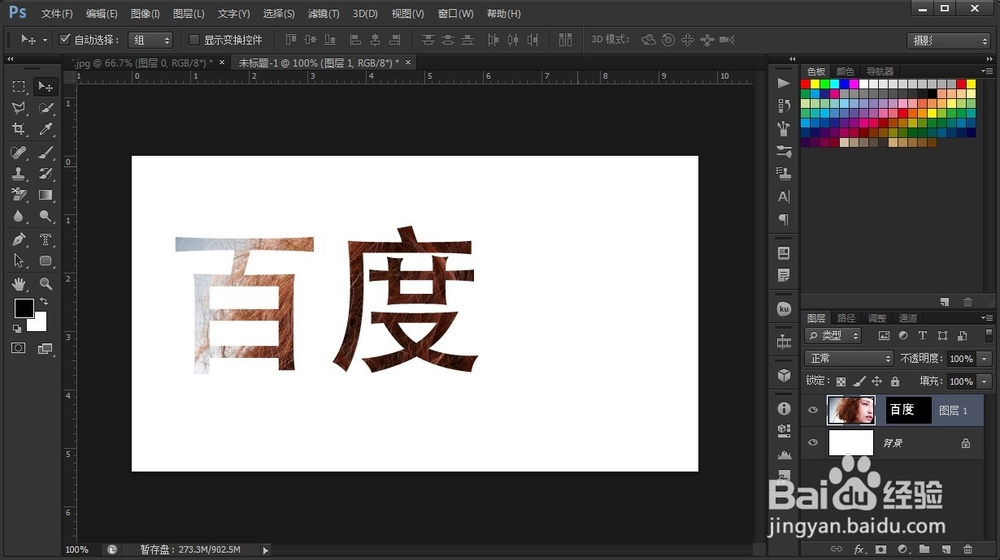This screenshot has width=1000, height=560.
Task: Open the 不透明度 slider arrow
Action: pos(985,358)
